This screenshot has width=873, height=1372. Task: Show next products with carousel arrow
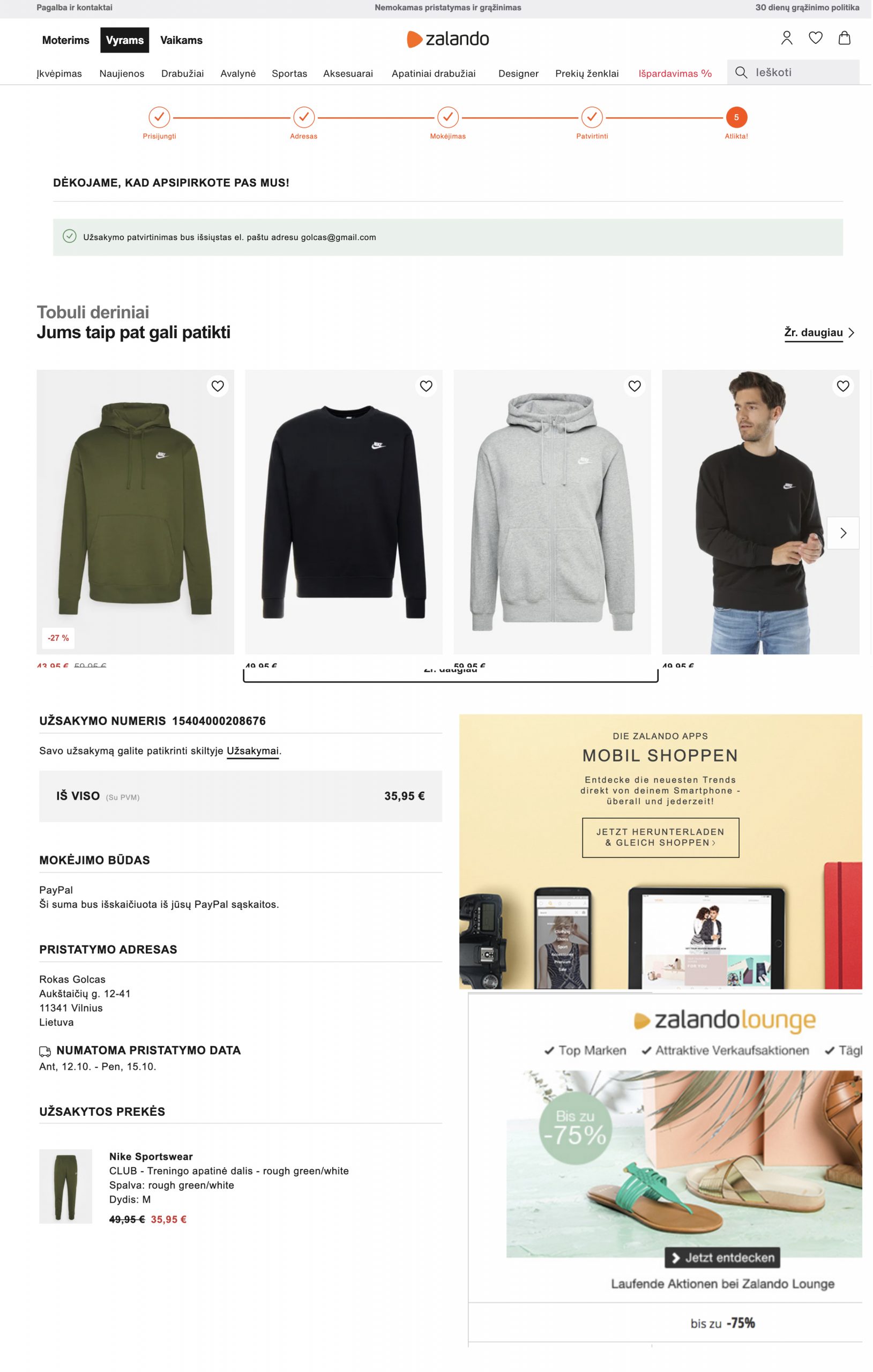pos(845,533)
